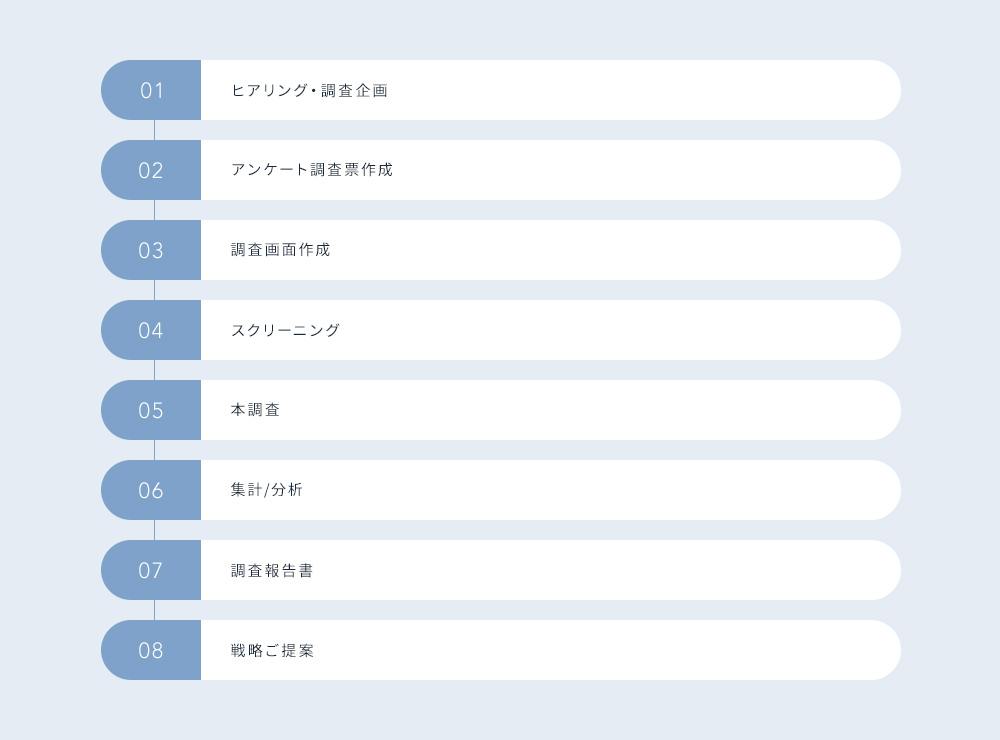Open the 調査報告書 step

tap(272, 570)
